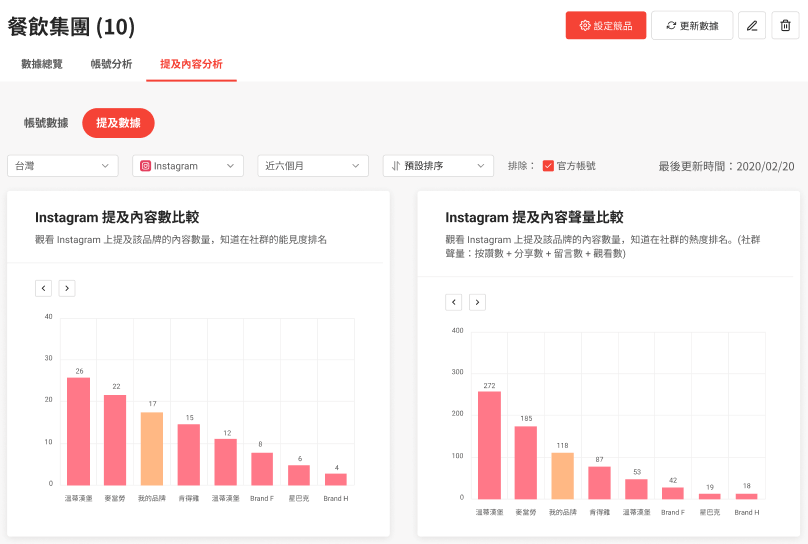The image size is (808, 544).
Task: Open the 預設排序 sorting dropdown
Action: [x=439, y=166]
